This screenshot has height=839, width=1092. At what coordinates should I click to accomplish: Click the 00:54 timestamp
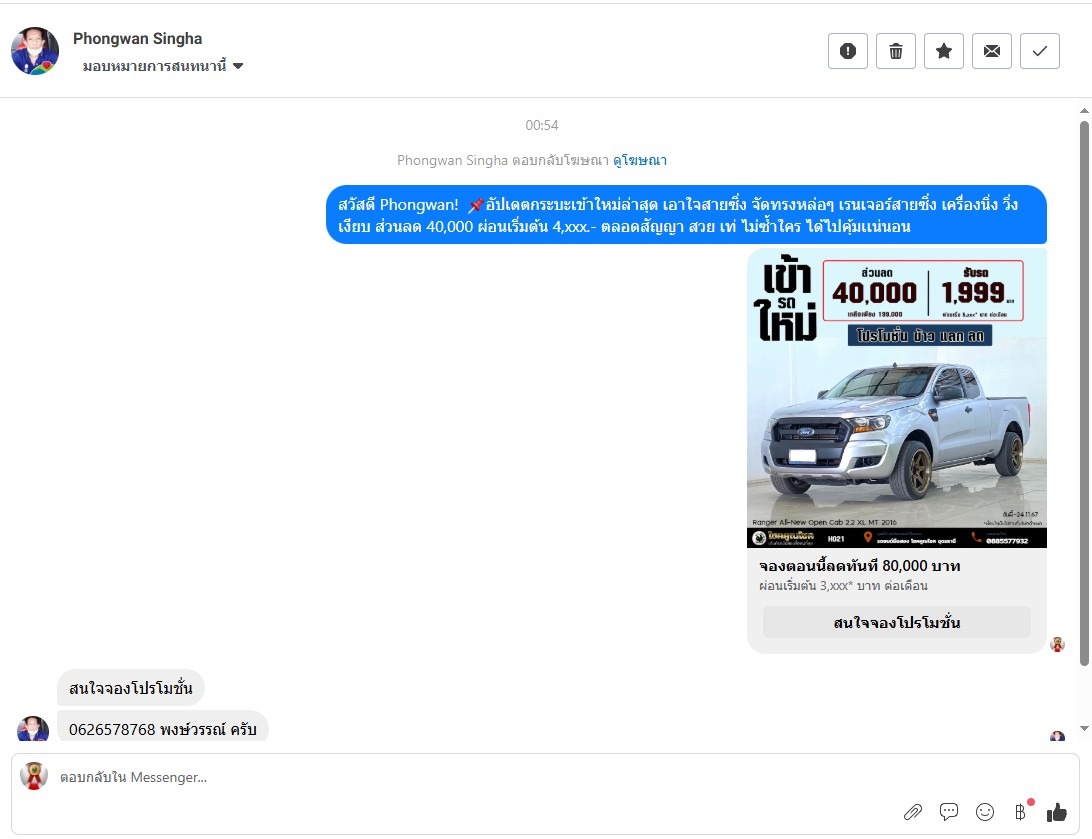(x=542, y=125)
